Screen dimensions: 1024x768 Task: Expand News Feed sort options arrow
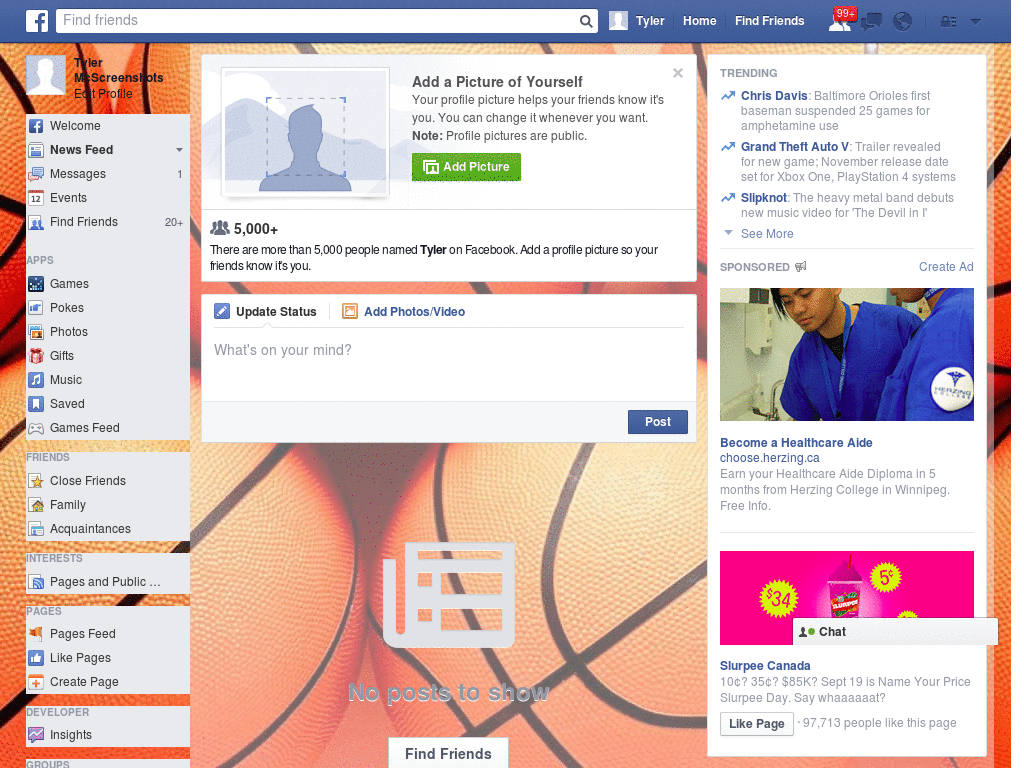point(179,150)
